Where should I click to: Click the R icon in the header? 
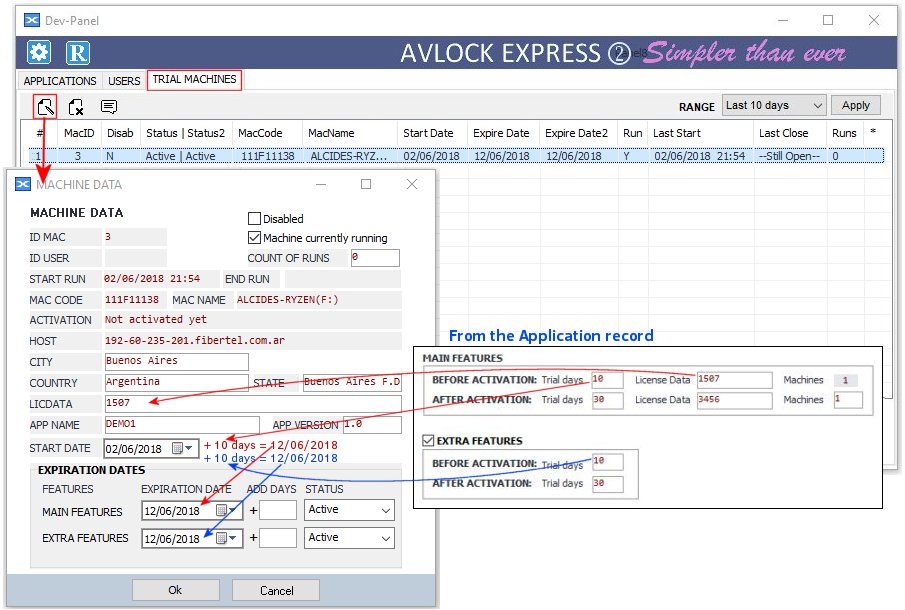tap(78, 53)
